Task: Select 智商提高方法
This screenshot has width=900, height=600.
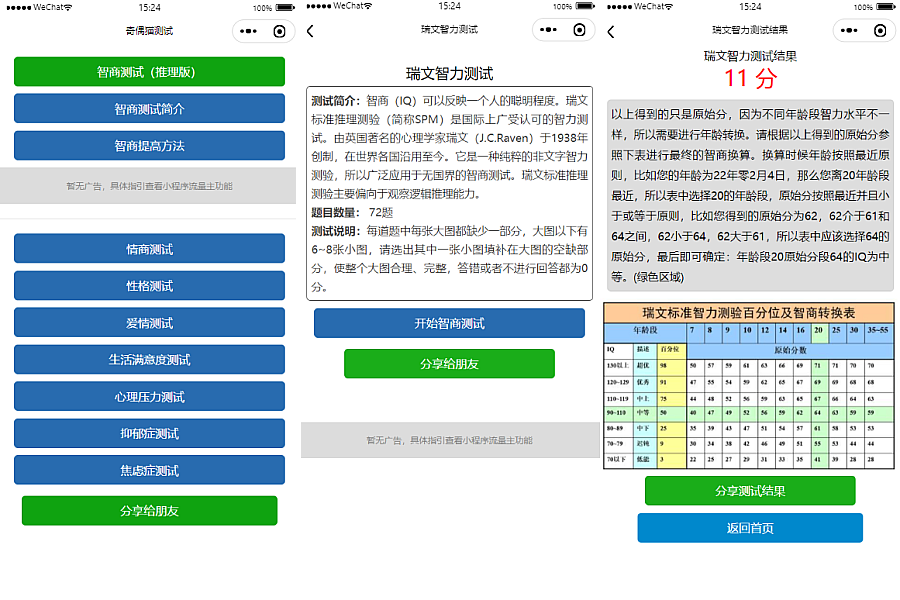Action: [149, 146]
